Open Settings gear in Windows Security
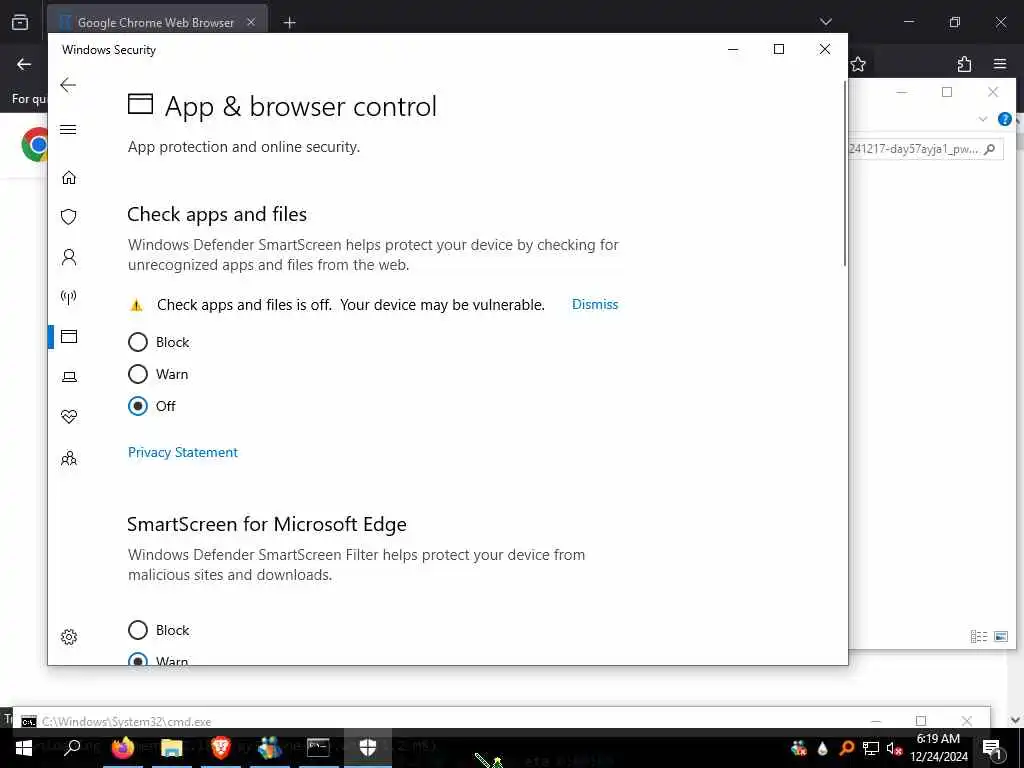The width and height of the screenshot is (1024, 768). click(x=69, y=637)
